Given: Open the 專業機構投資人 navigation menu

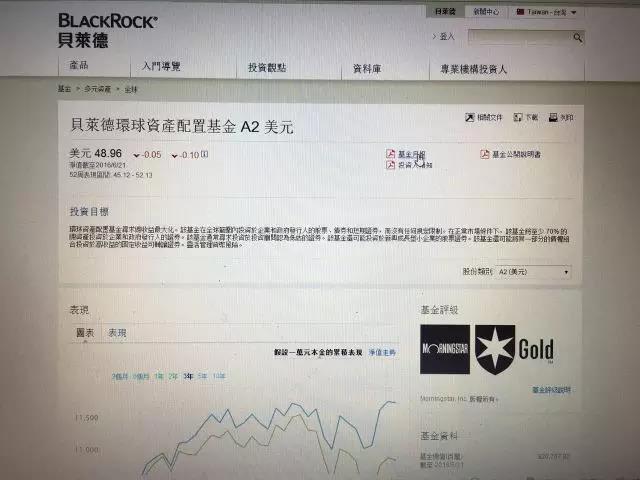Looking at the screenshot, I should (473, 69).
